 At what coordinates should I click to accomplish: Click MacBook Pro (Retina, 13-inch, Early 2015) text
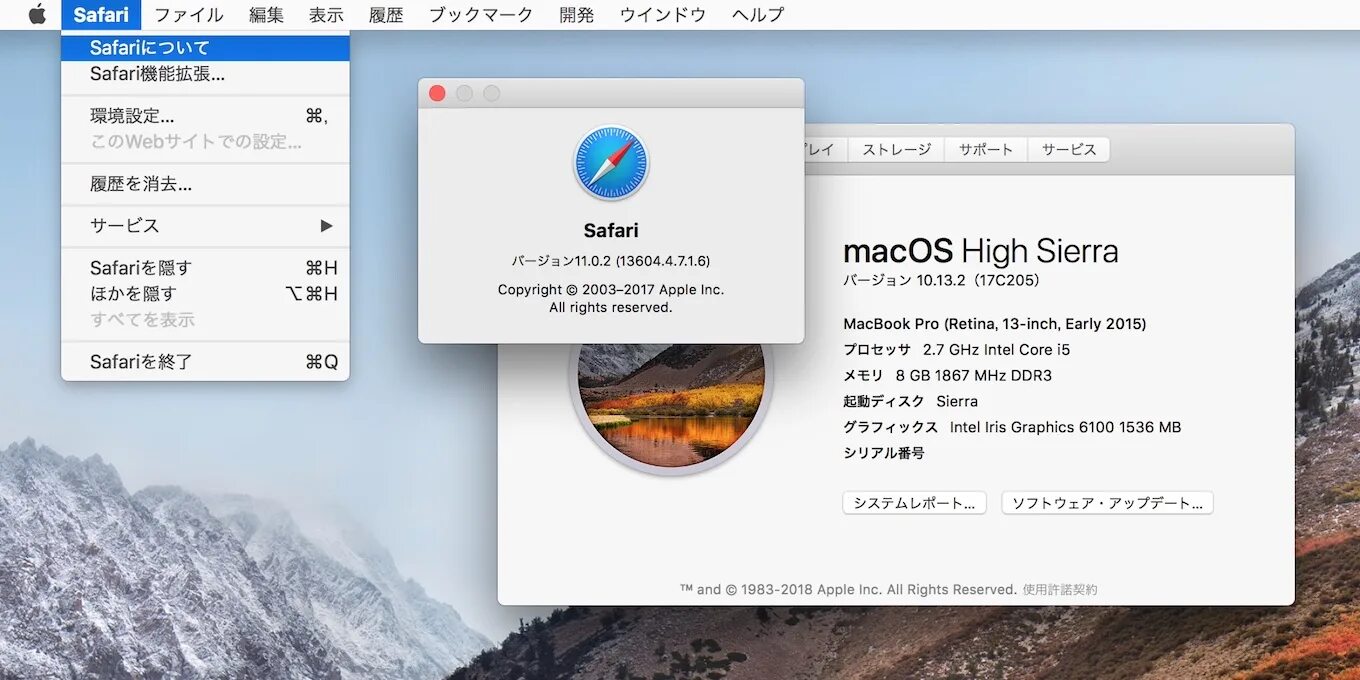(995, 324)
